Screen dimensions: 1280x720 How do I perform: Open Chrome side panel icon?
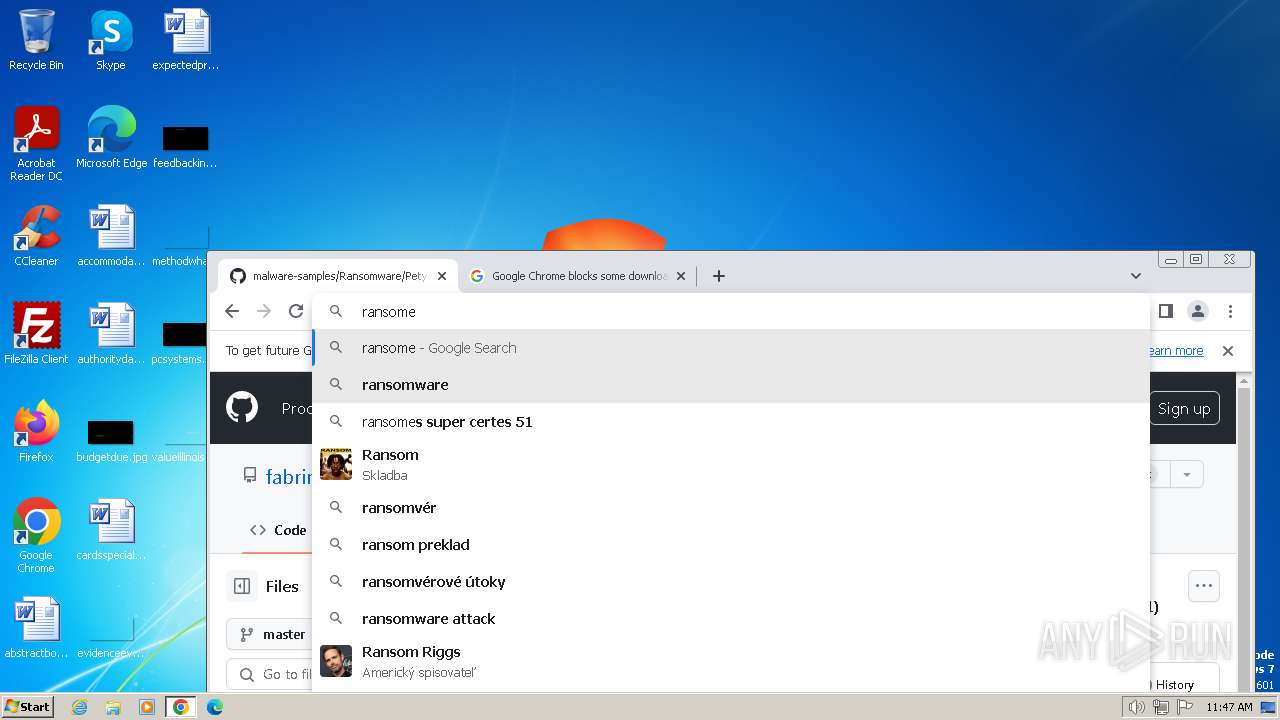(1165, 311)
